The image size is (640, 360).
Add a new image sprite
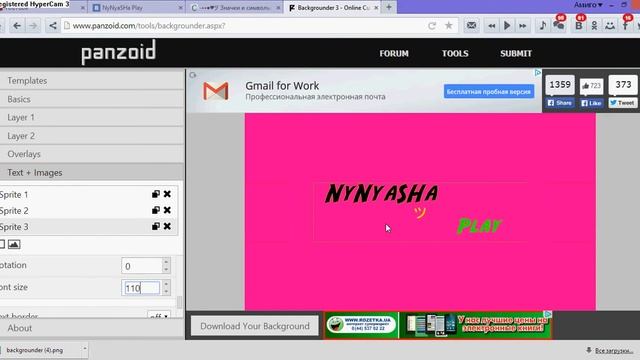click(14, 244)
